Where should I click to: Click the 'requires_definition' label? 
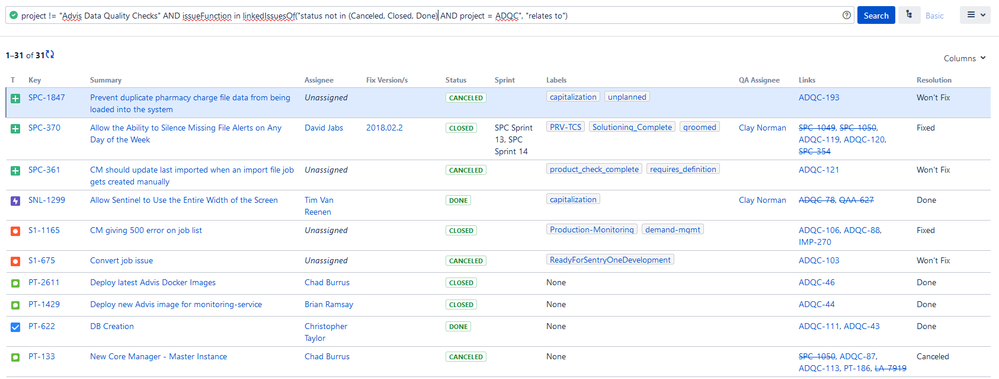pyautogui.click(x=684, y=169)
